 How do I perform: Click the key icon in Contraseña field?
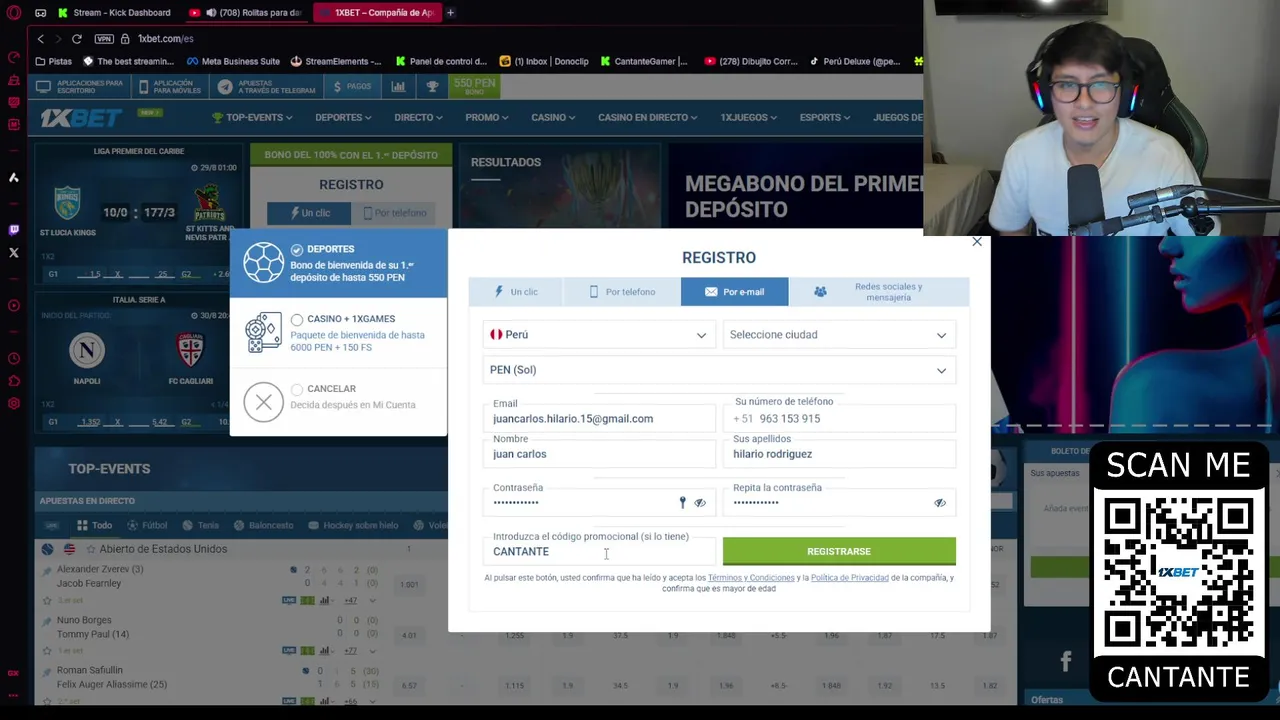[683, 503]
